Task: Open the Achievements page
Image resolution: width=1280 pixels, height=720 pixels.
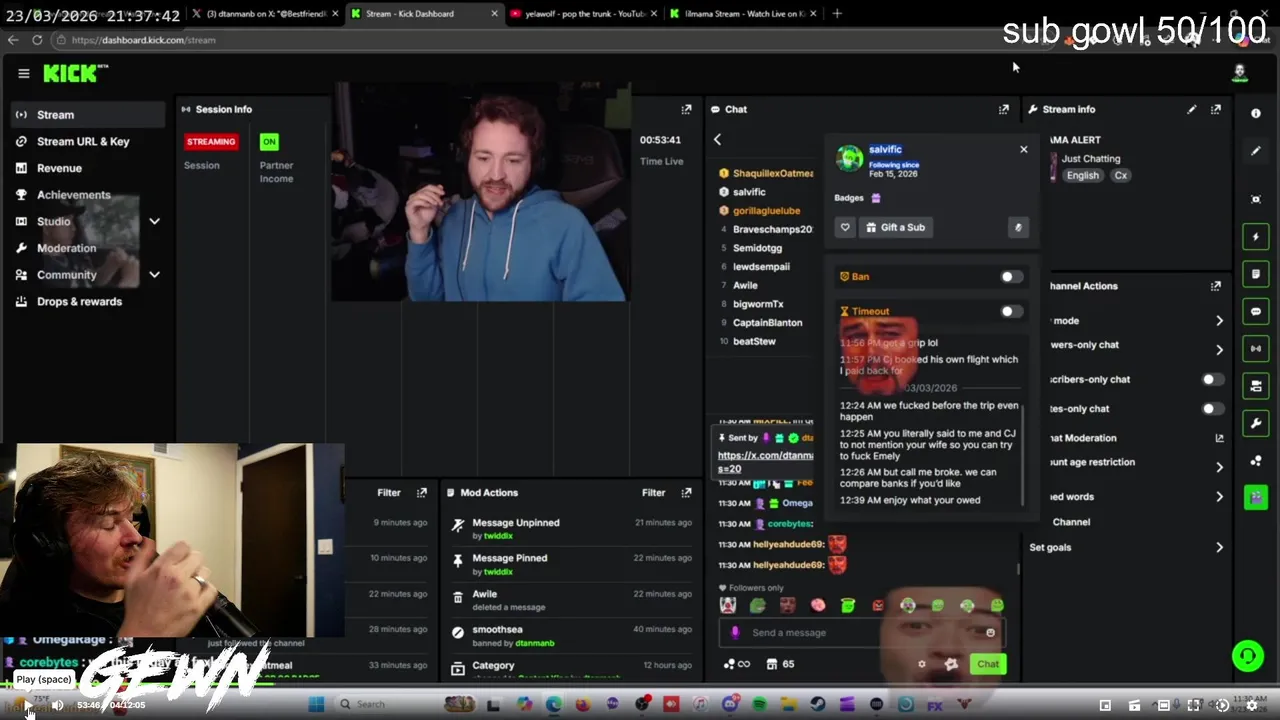Action: tap(73, 195)
